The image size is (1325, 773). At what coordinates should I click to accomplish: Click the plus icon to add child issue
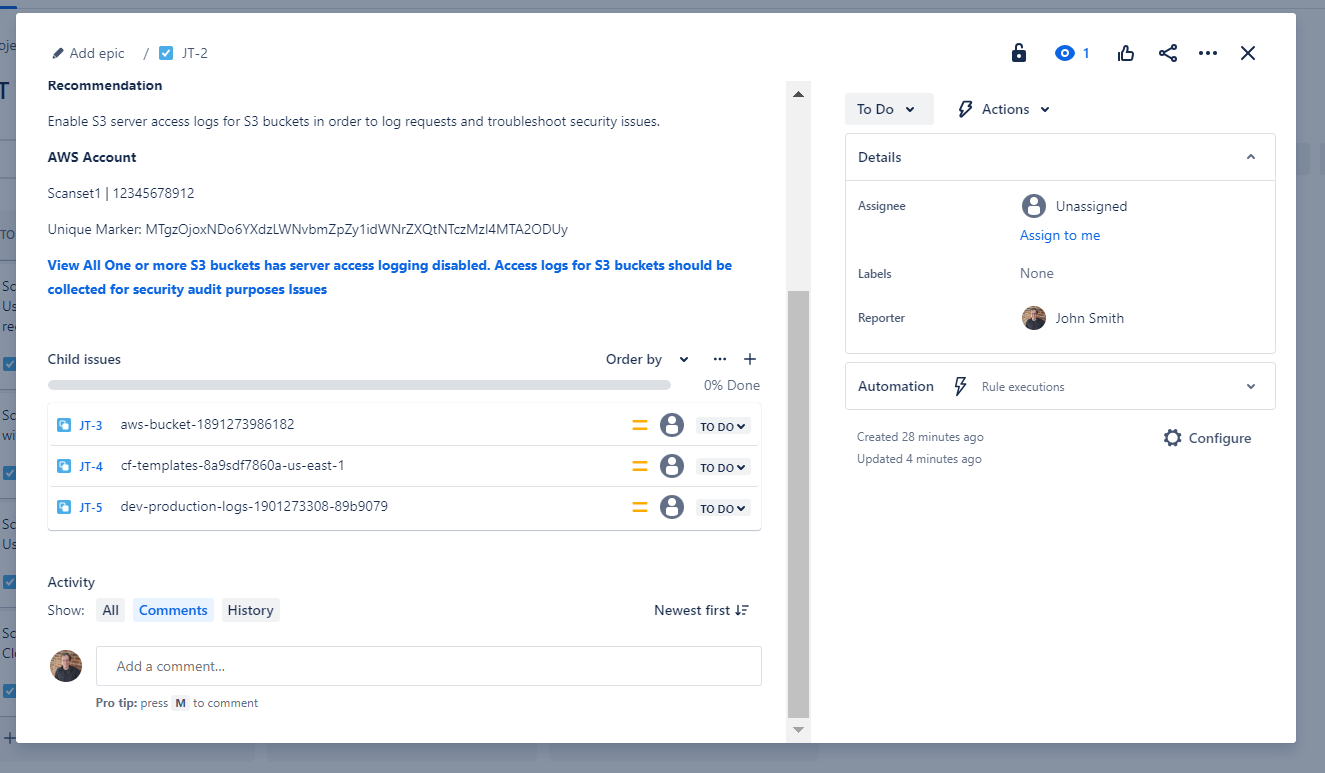(x=750, y=359)
